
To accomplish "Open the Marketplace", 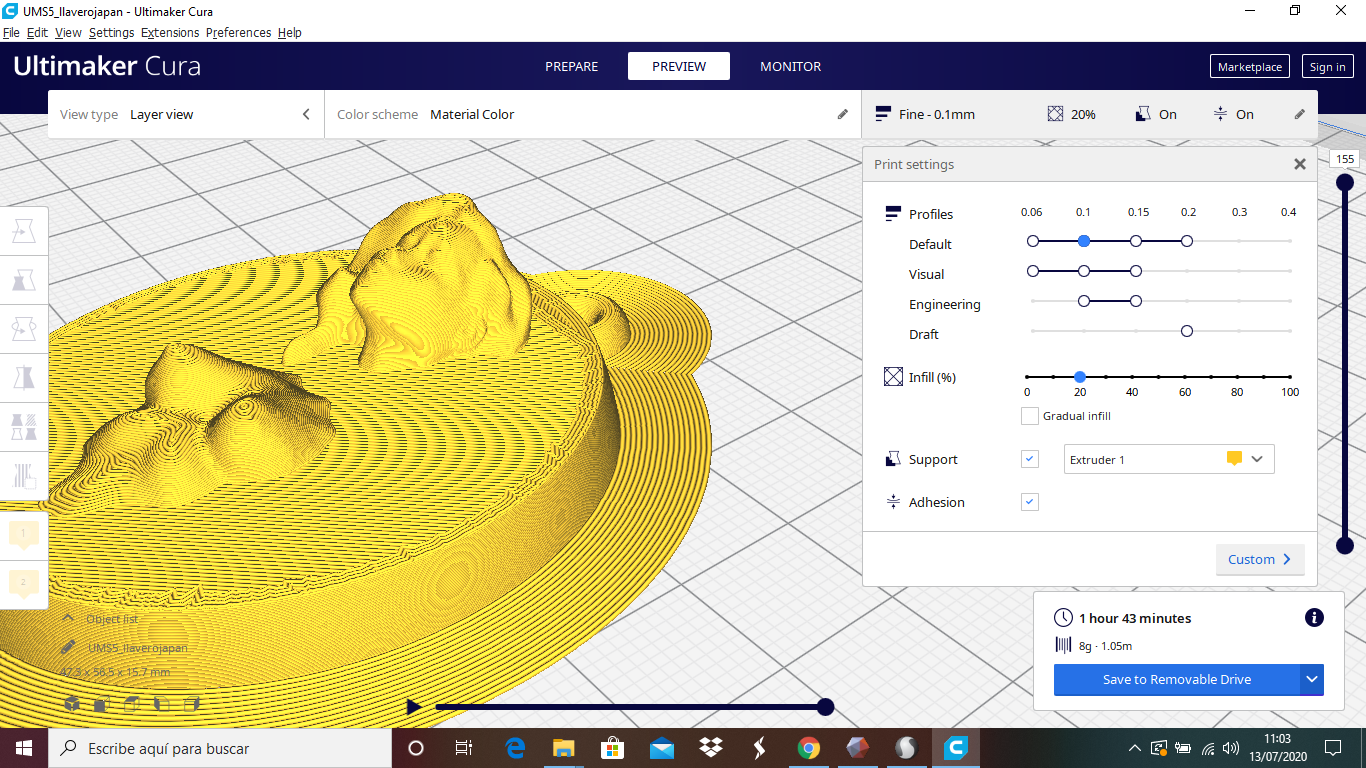I will coord(1249,67).
